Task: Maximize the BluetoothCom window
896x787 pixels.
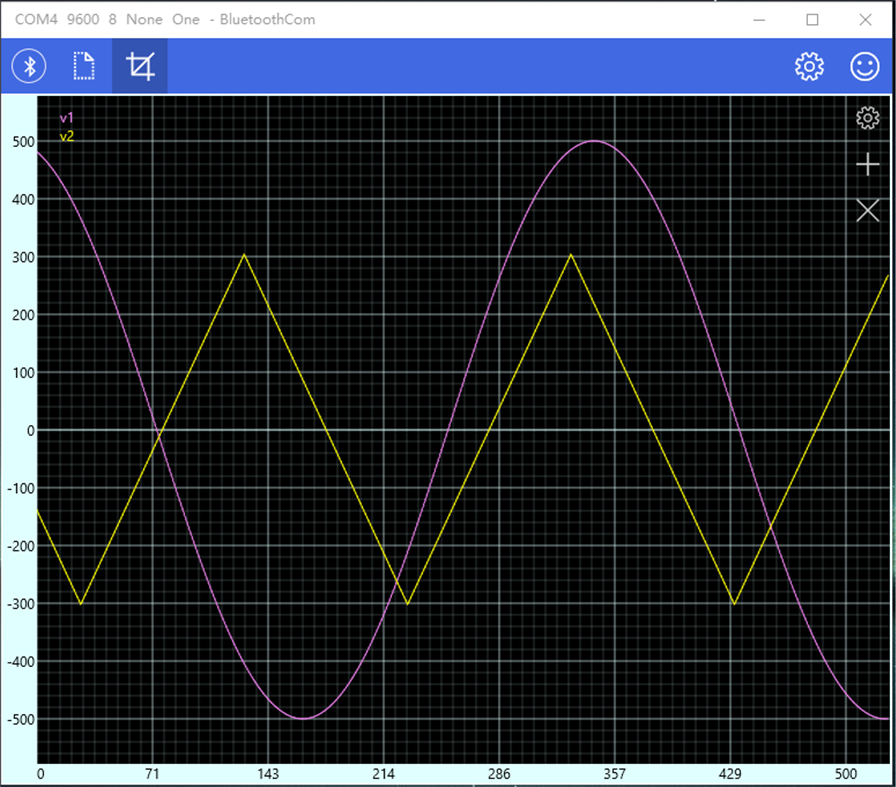Action: tap(812, 19)
